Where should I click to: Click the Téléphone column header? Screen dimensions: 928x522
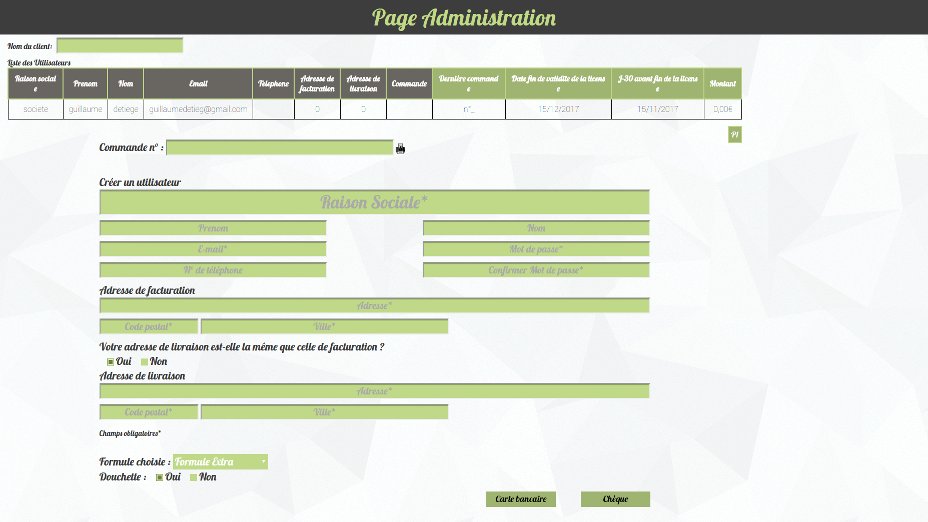click(273, 83)
